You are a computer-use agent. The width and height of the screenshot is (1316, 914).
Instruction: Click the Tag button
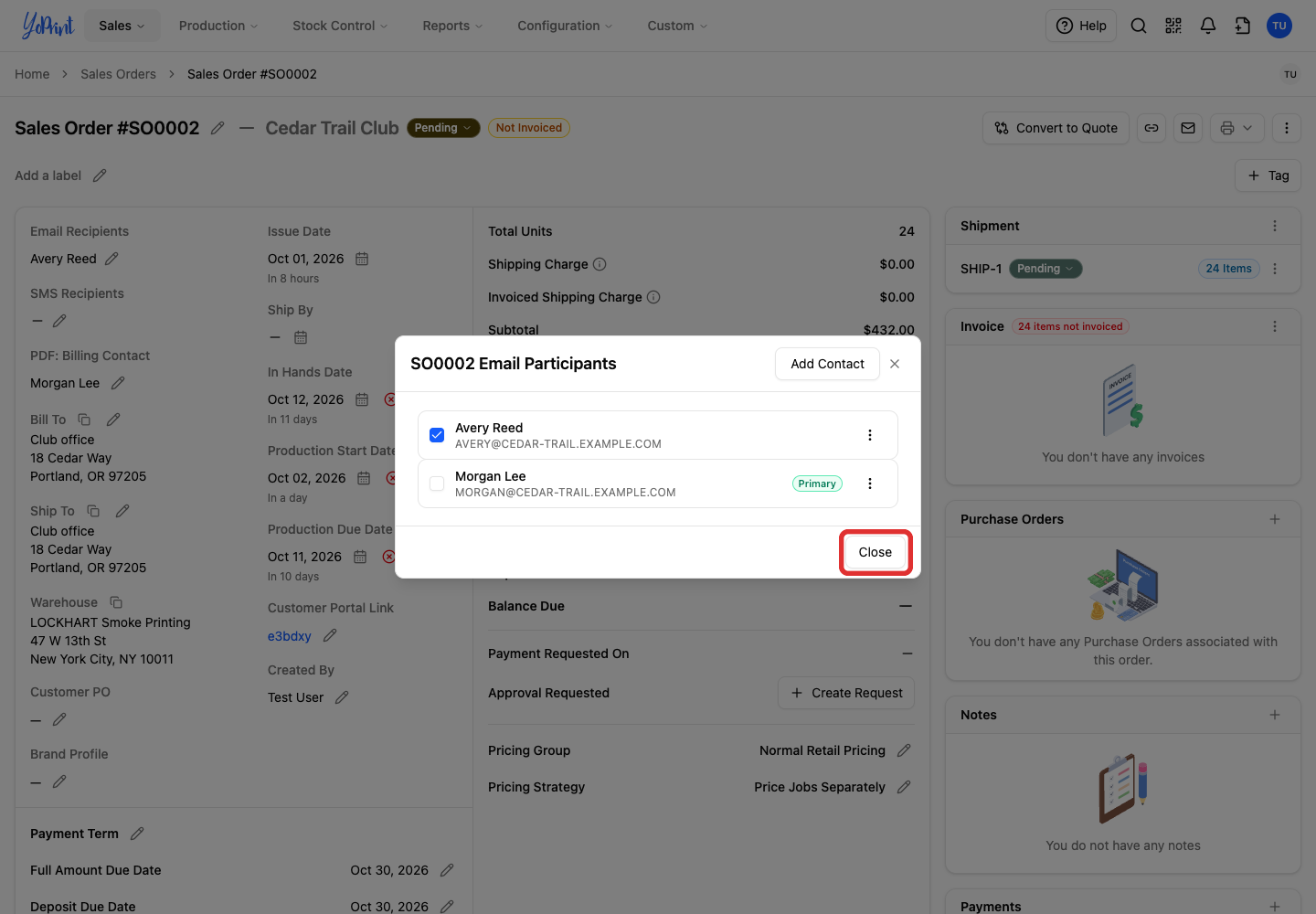click(x=1268, y=175)
